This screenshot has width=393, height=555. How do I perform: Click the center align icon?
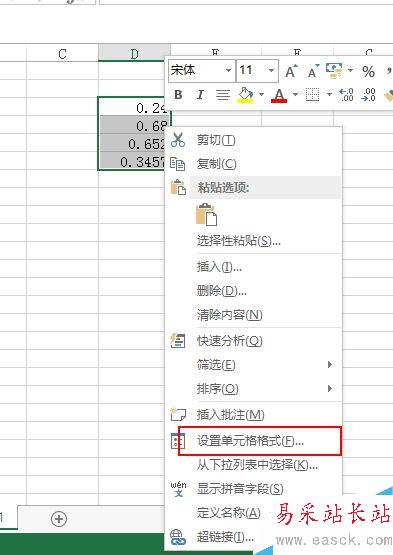coord(223,95)
